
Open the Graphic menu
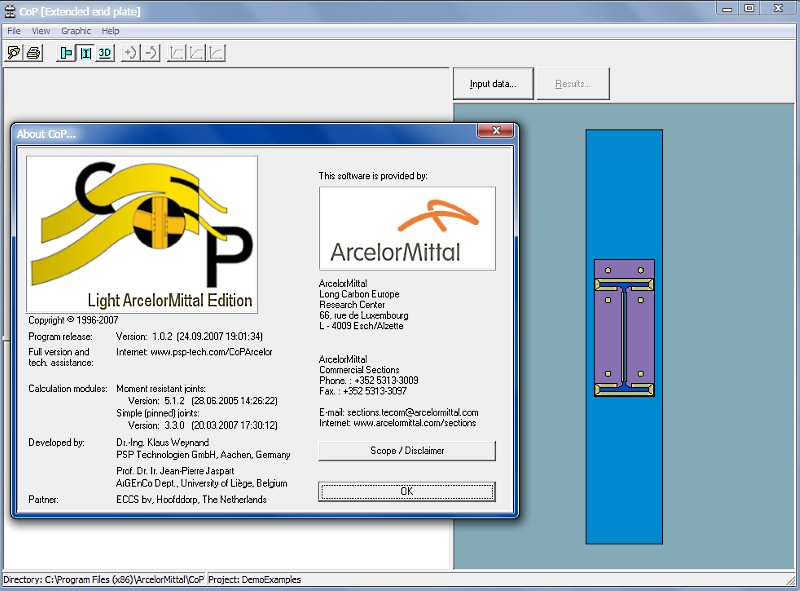click(76, 31)
